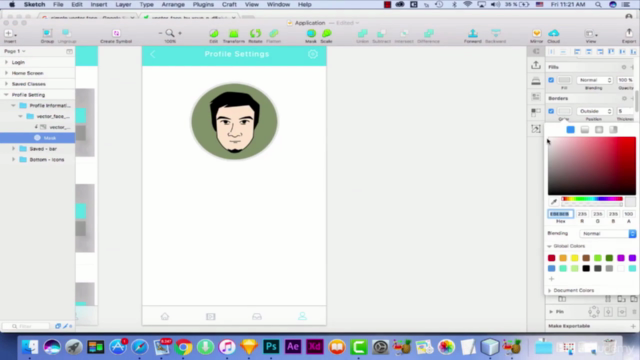Click back arrow in Profile Settings header
Screen dimensions: 640x360
[153, 54]
